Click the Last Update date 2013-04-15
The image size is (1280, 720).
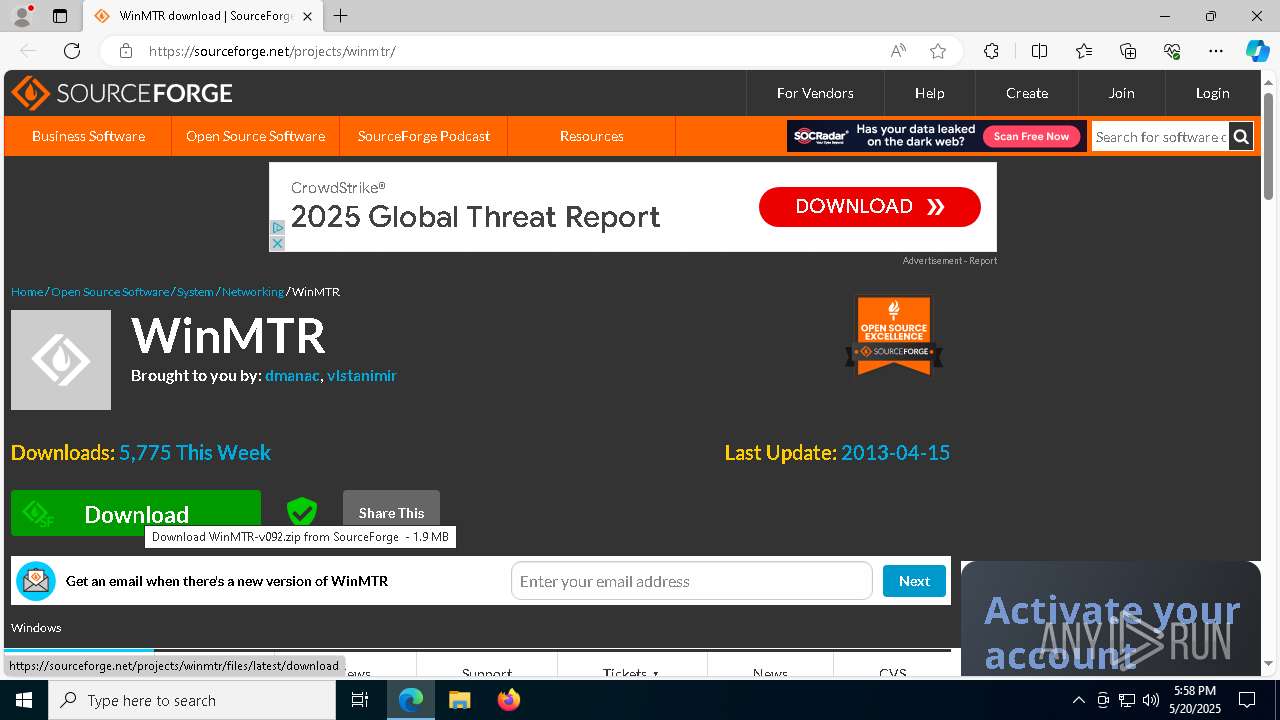[895, 453]
